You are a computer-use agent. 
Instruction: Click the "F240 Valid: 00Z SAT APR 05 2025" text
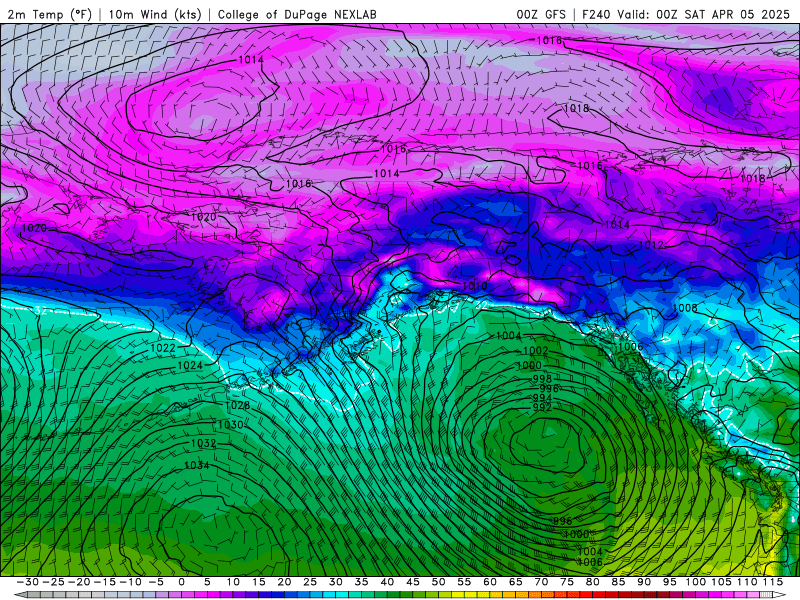click(685, 14)
